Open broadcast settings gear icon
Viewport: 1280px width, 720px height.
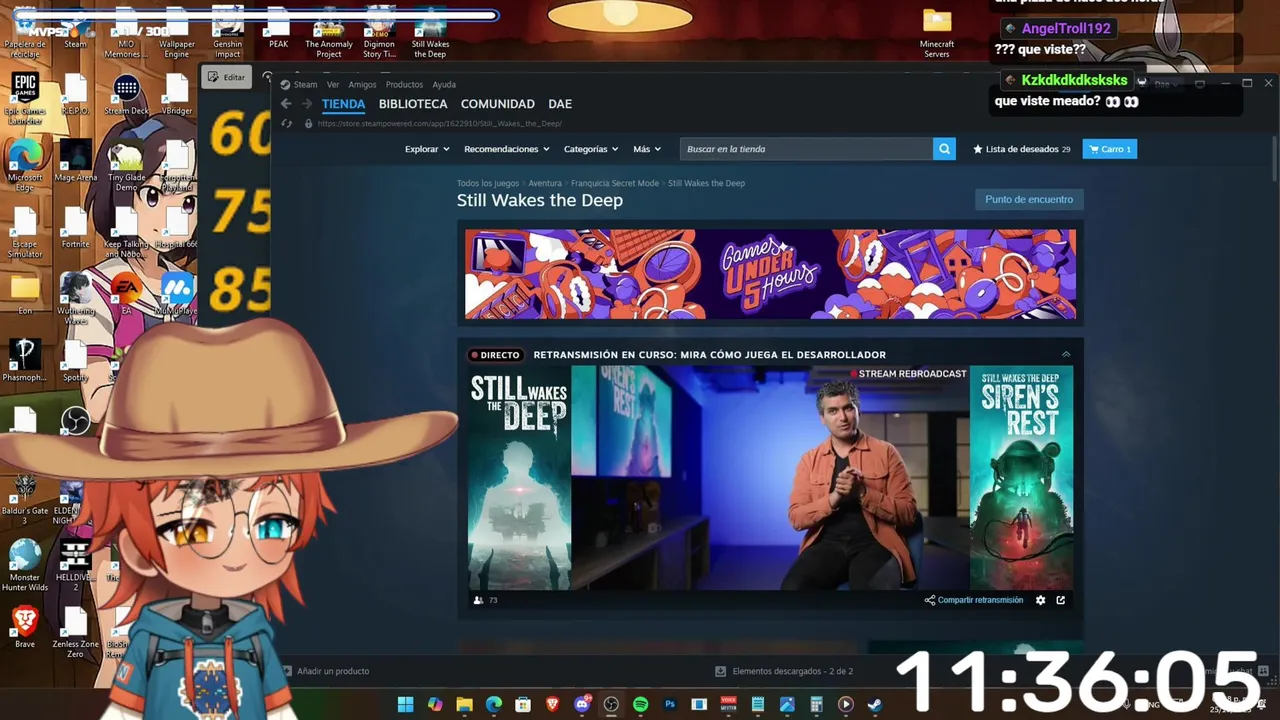(x=1040, y=600)
